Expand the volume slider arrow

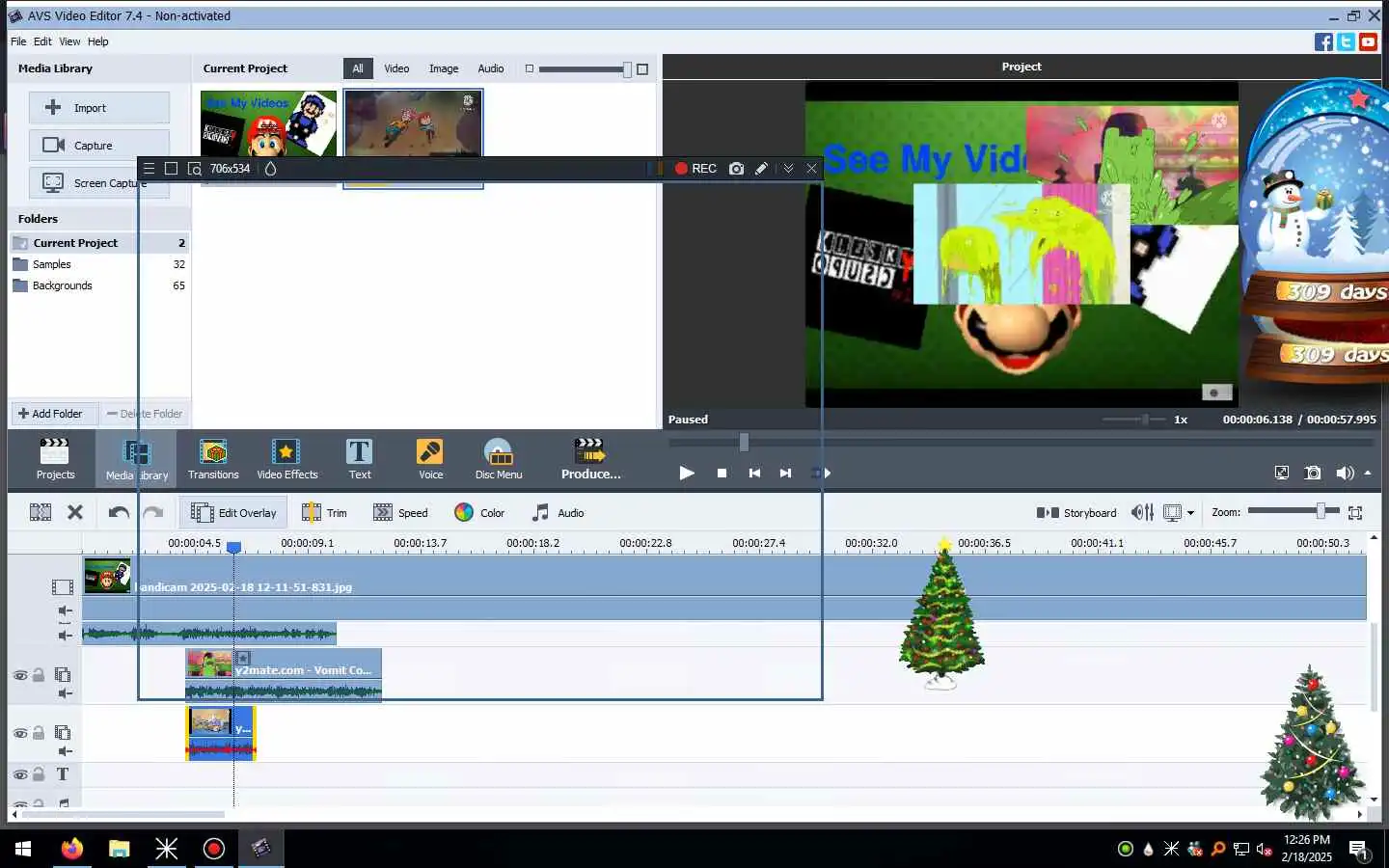pyautogui.click(x=1368, y=473)
